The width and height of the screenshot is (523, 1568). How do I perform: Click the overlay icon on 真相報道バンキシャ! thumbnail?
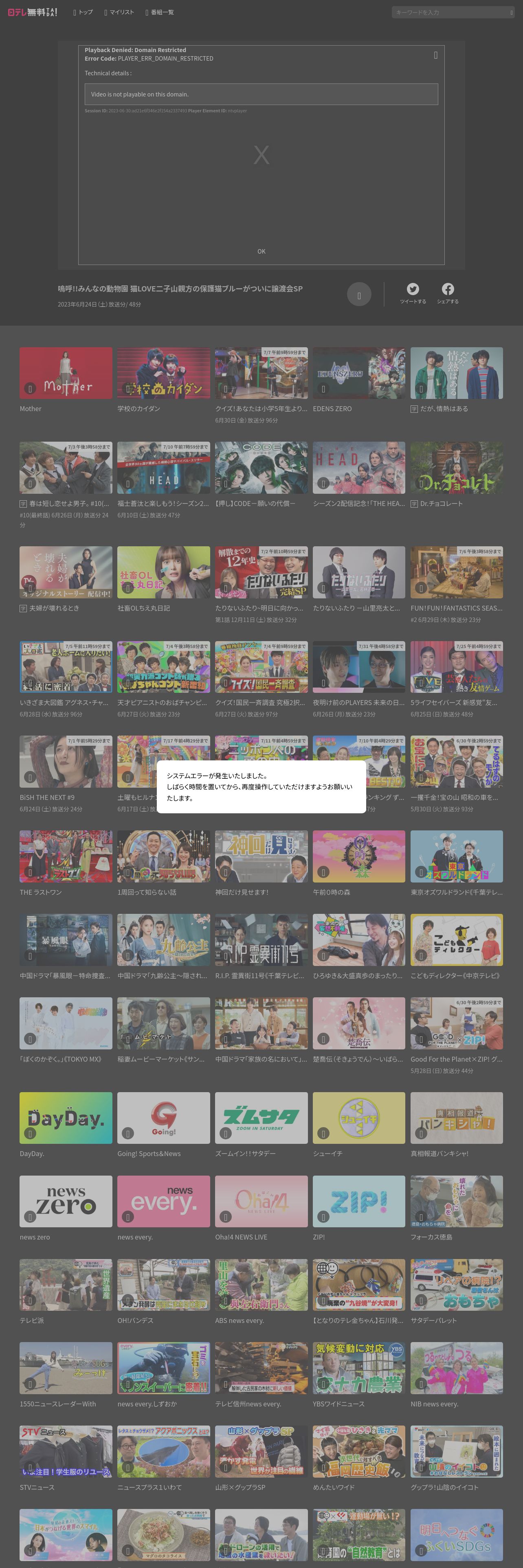tap(421, 1133)
